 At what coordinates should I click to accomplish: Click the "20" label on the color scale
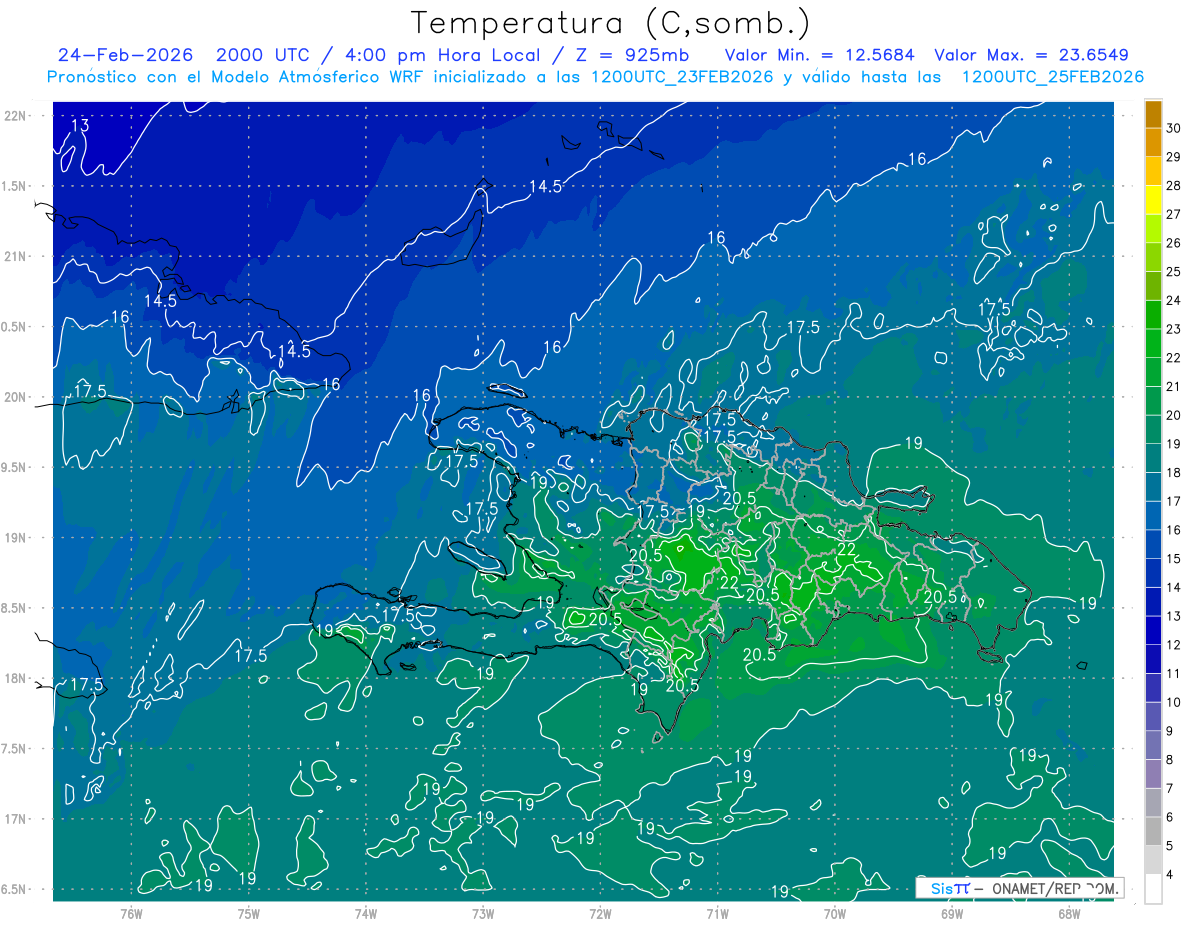coord(1174,415)
